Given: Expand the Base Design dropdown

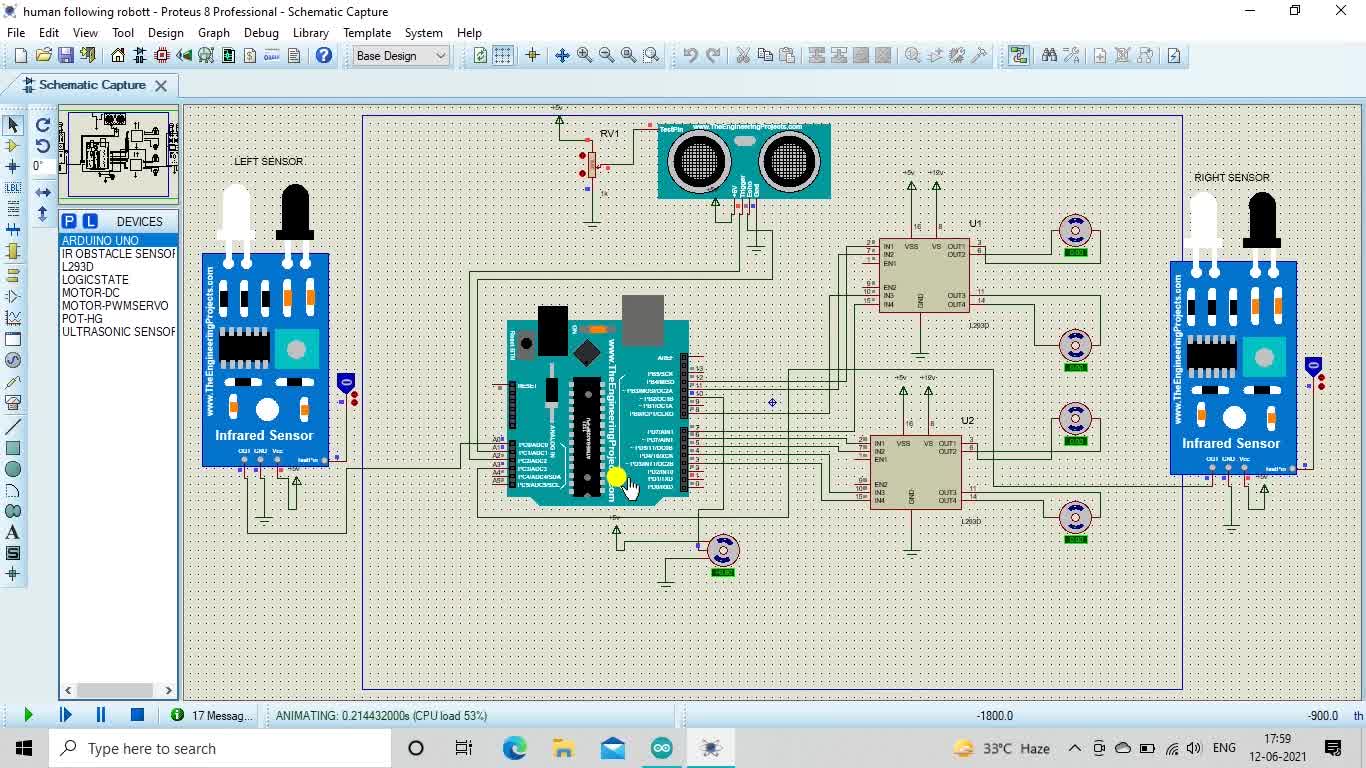Looking at the screenshot, I should coord(401,56).
